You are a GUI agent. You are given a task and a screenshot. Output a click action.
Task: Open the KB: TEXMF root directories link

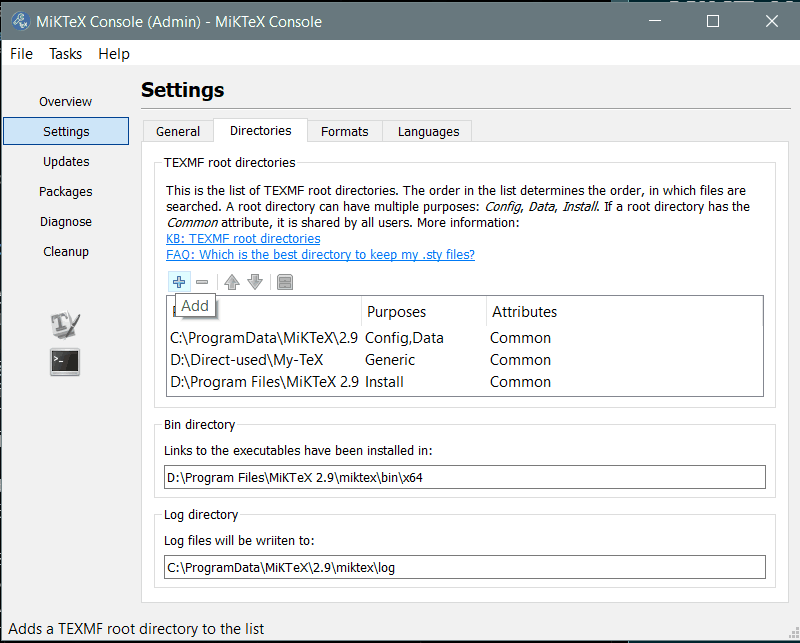[x=243, y=239]
